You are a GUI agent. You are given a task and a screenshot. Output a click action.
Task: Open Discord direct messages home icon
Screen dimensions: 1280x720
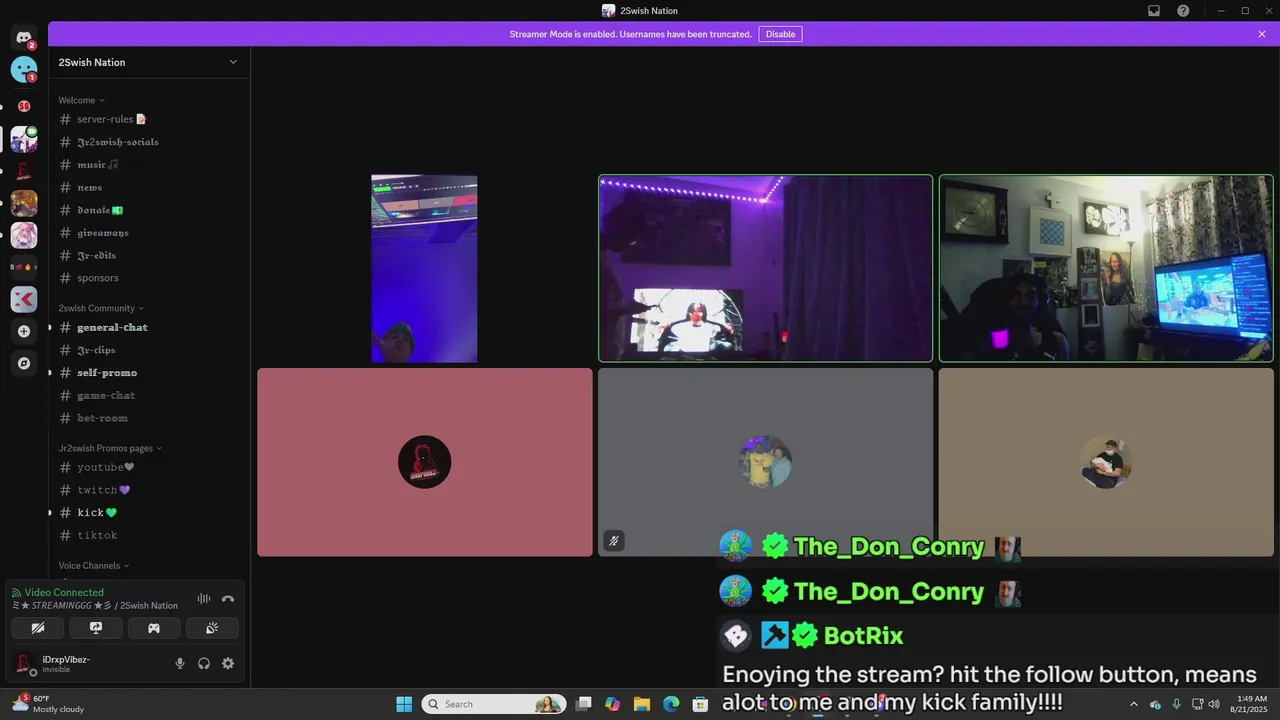[x=24, y=38]
